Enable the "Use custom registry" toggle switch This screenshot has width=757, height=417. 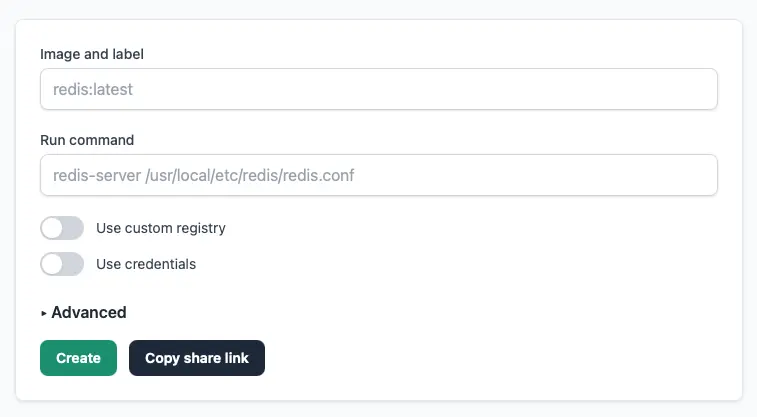click(62, 228)
